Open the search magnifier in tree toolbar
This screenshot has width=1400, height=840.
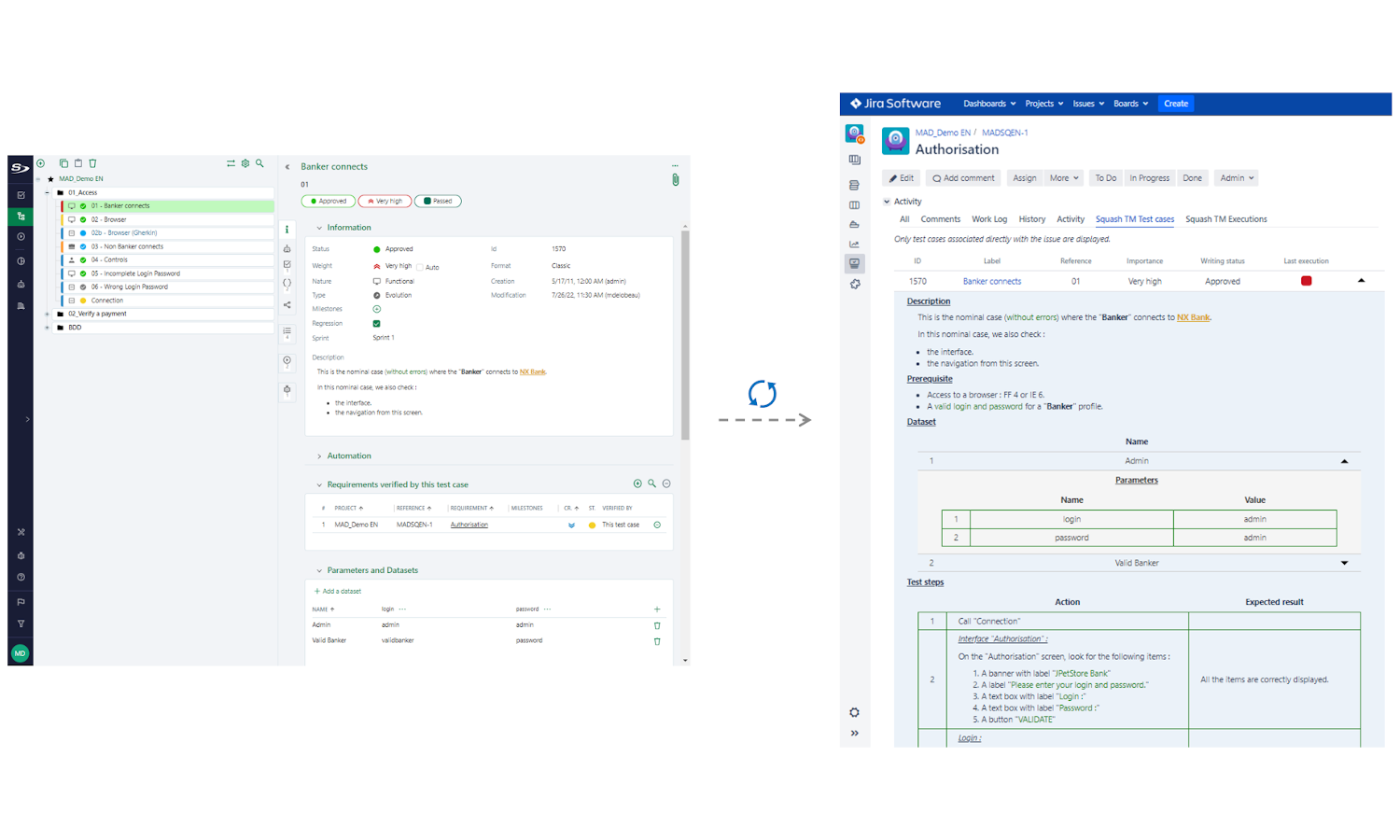tap(259, 163)
